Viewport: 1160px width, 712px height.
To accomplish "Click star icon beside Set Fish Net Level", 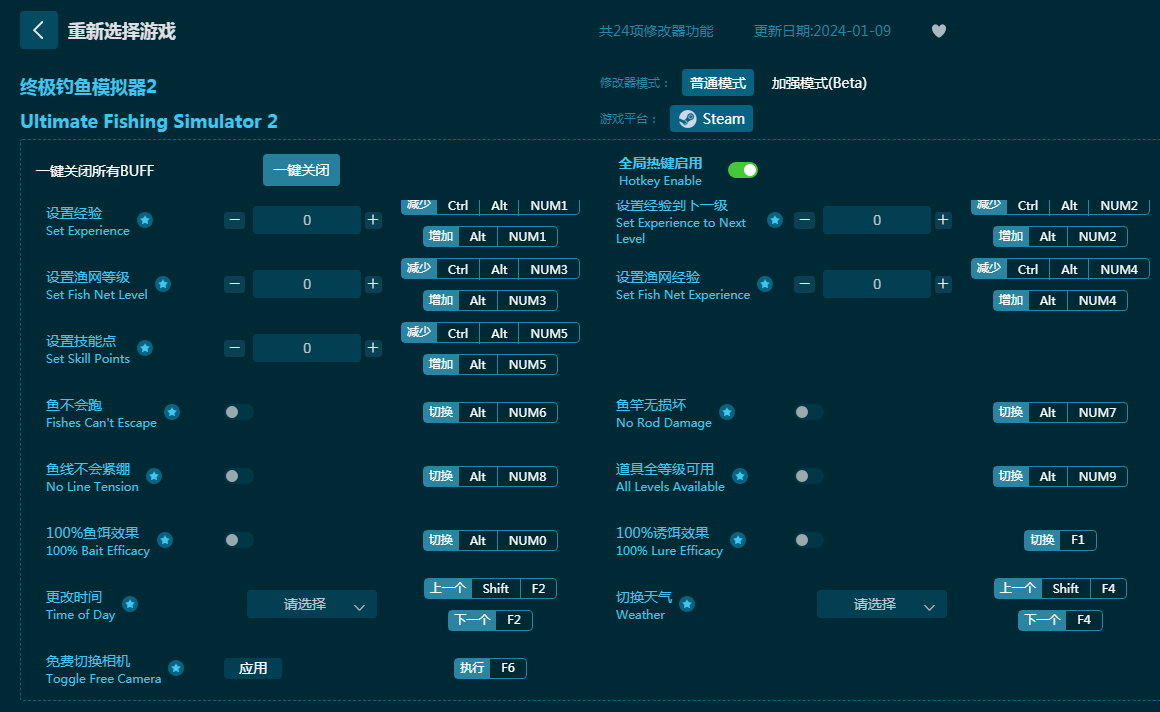I will [x=163, y=284].
